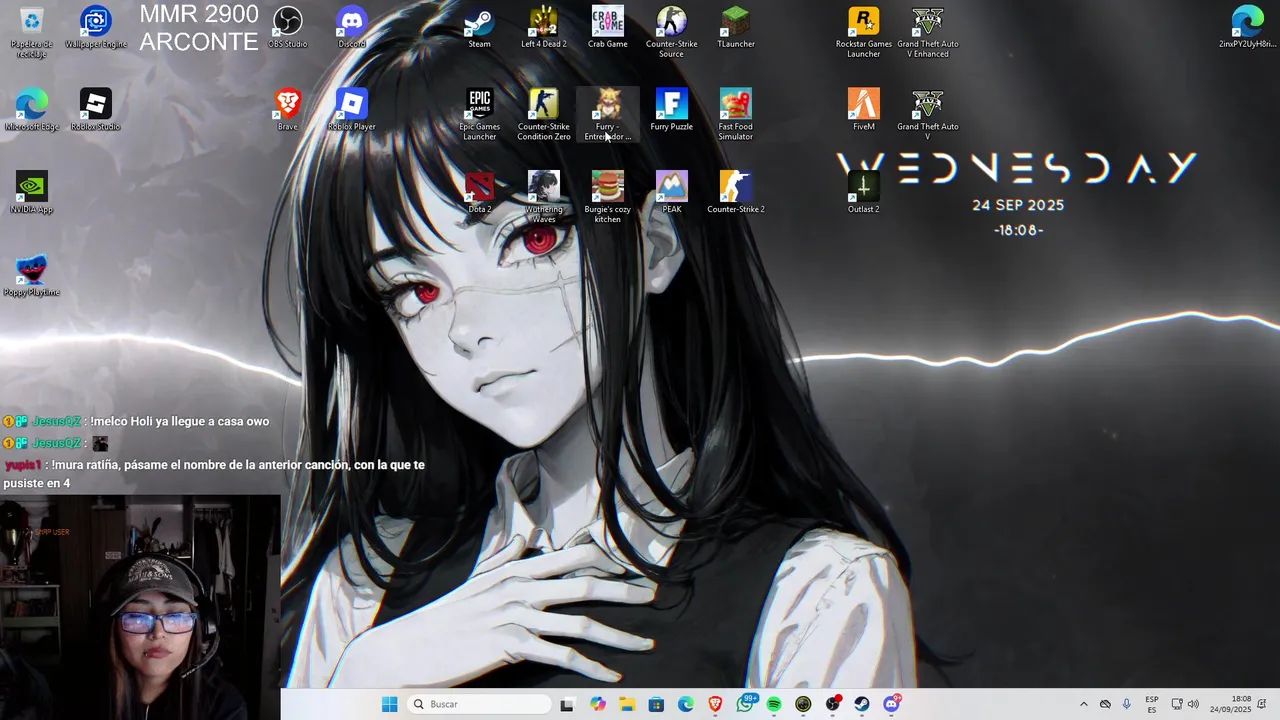Select the Outlast 2 desktop icon
Screen dimensions: 1280x720
864,193
